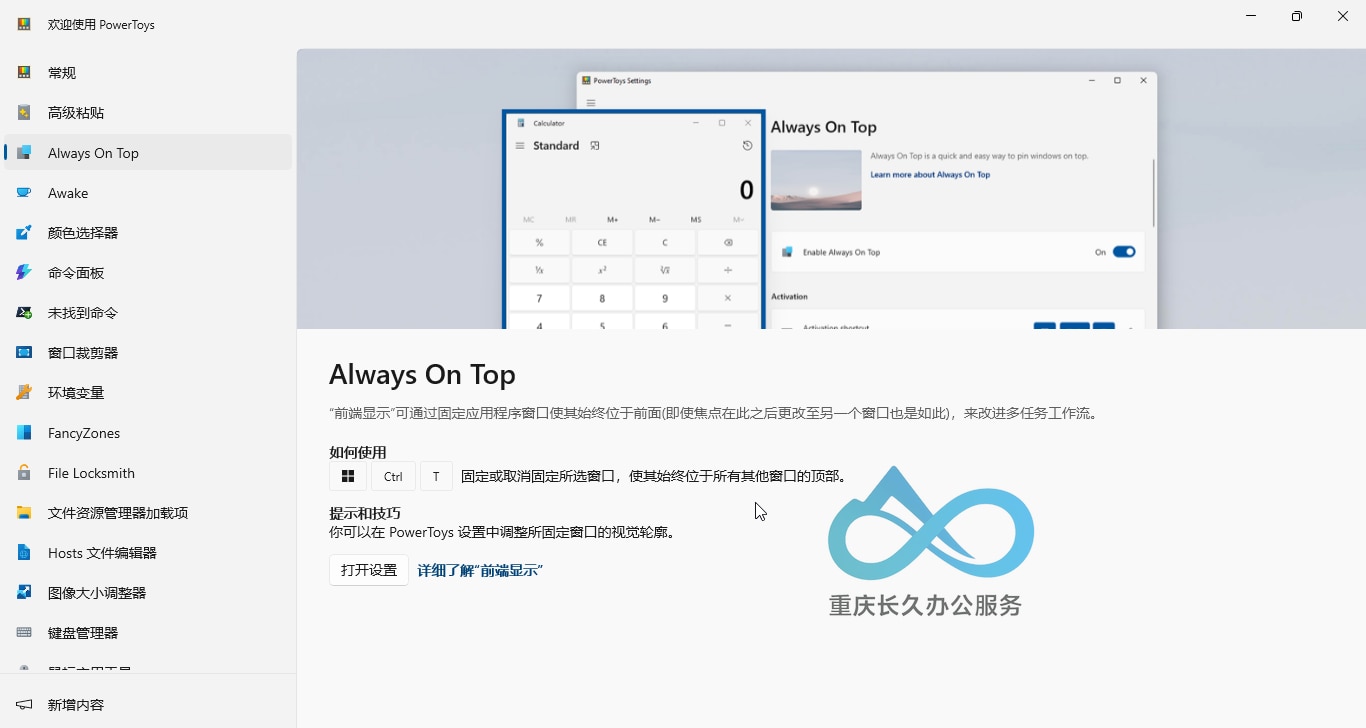The height and width of the screenshot is (728, 1366).
Task: Click the PowerToys logo in title bar
Action: coord(24,24)
